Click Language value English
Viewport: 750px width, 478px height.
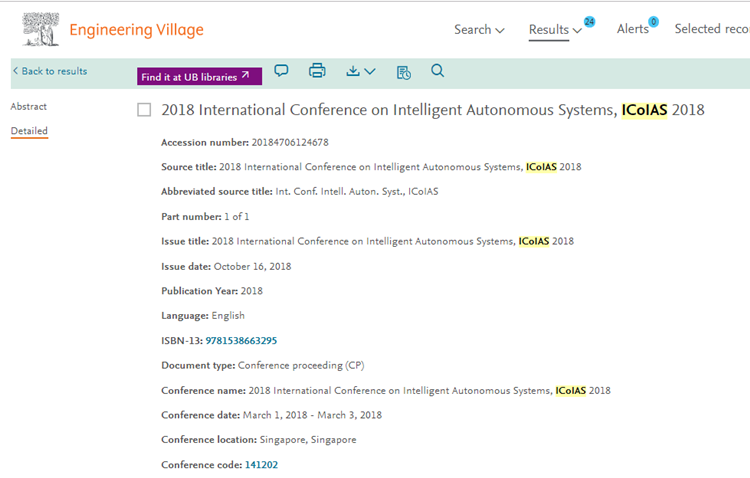228,316
